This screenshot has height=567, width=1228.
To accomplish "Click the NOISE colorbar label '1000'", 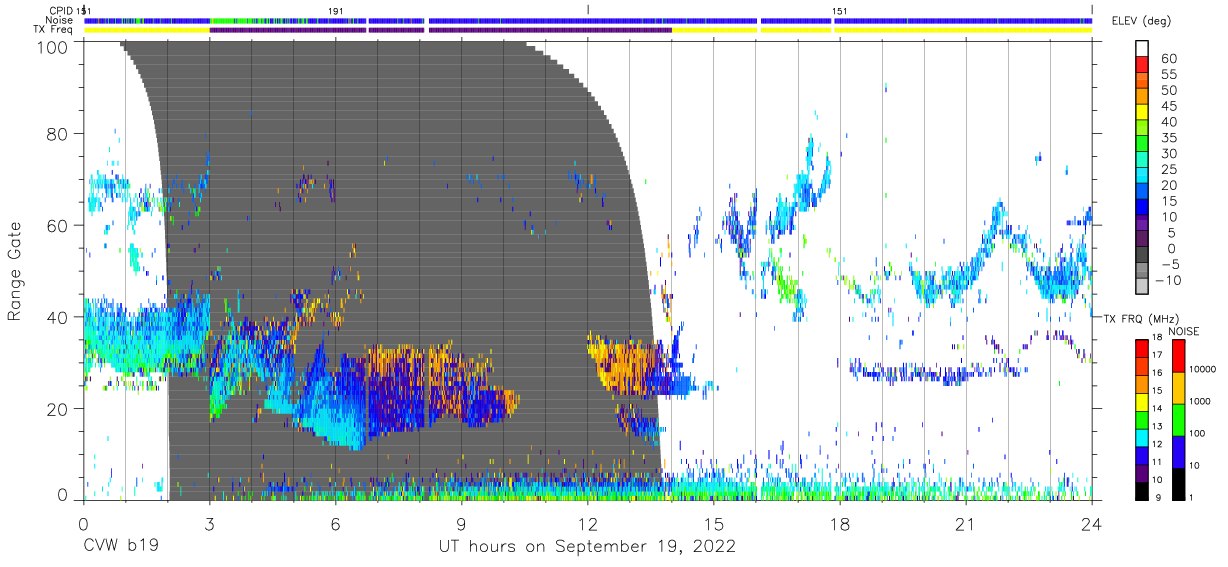I will pos(1200,402).
